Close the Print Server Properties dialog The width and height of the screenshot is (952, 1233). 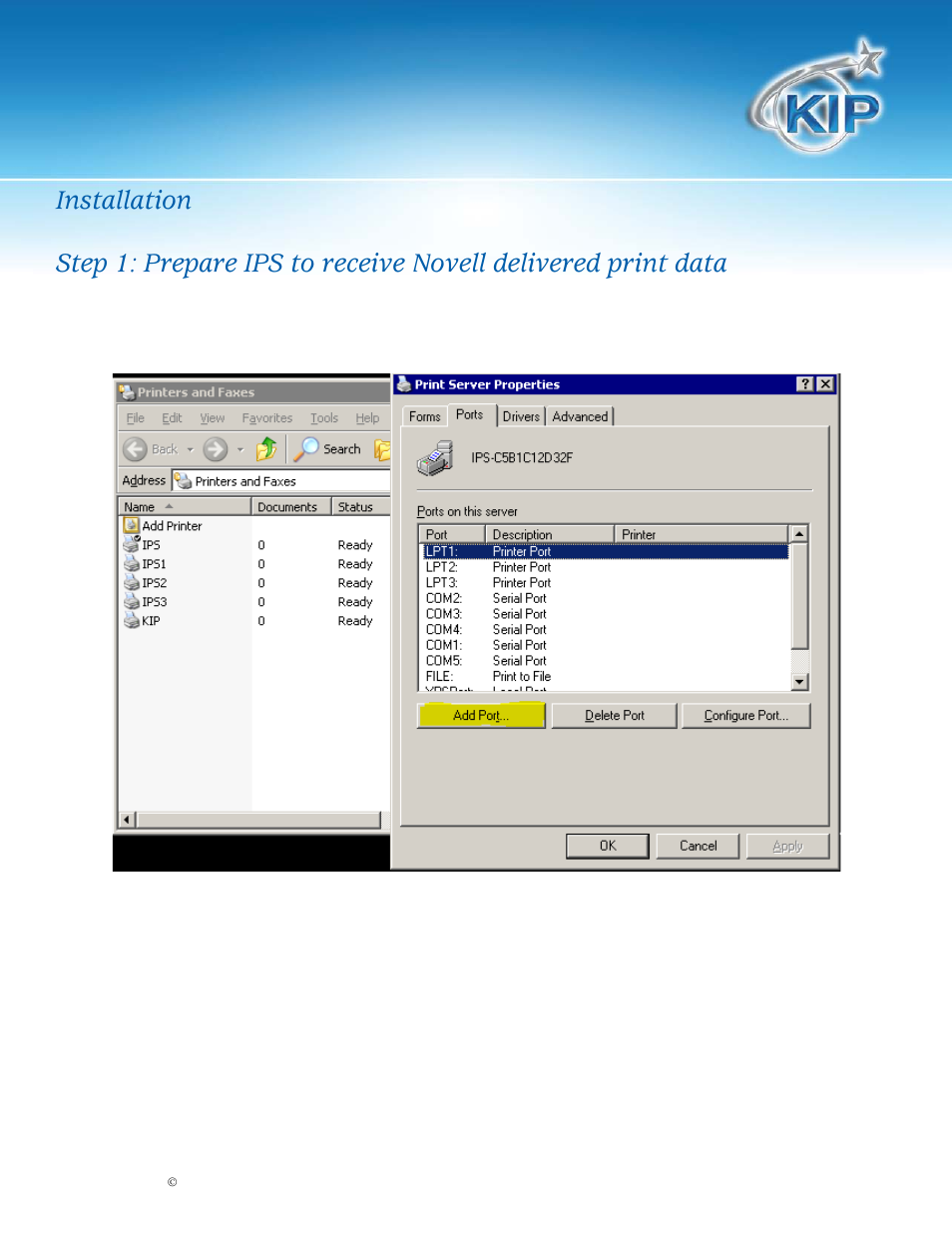coord(825,384)
